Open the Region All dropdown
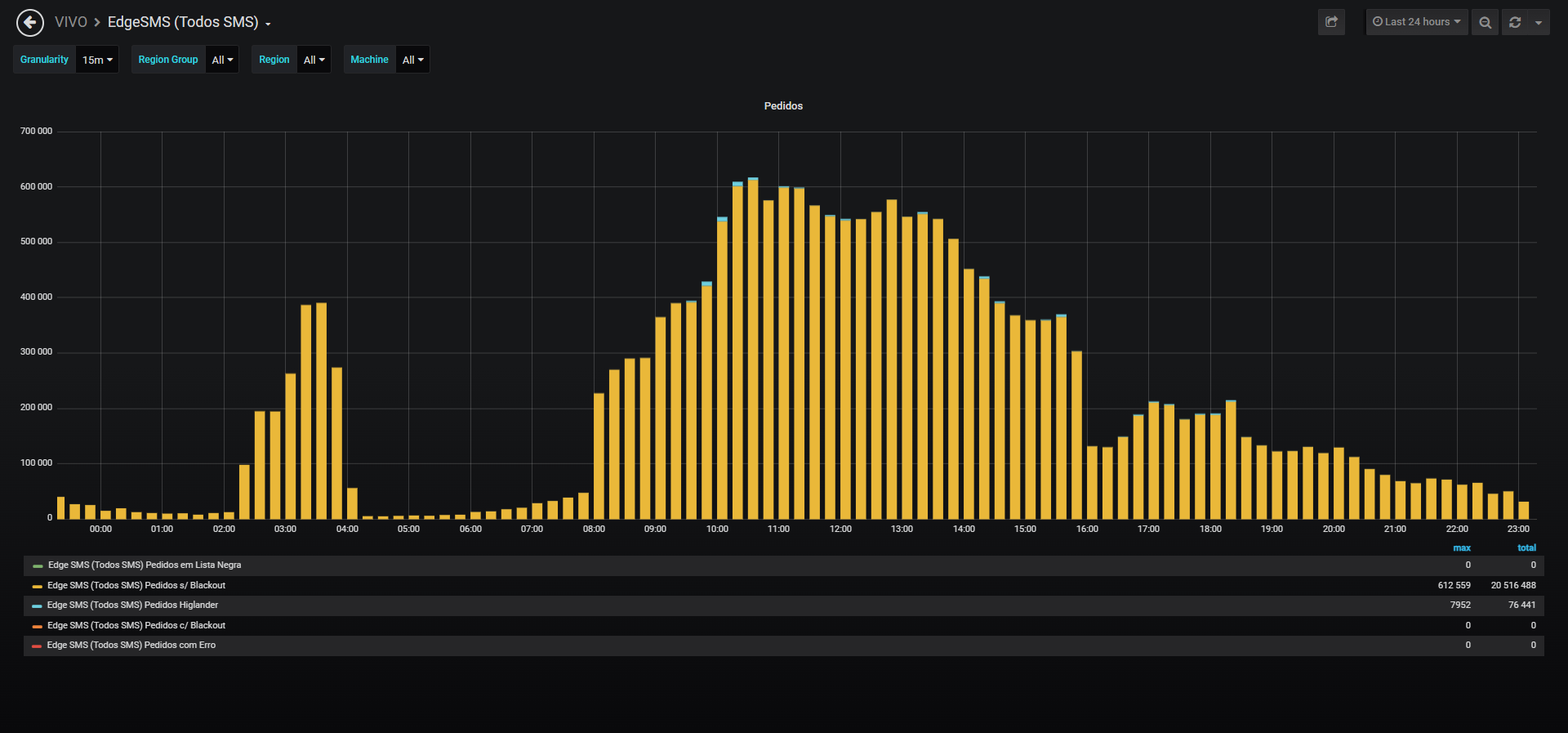 tap(314, 60)
